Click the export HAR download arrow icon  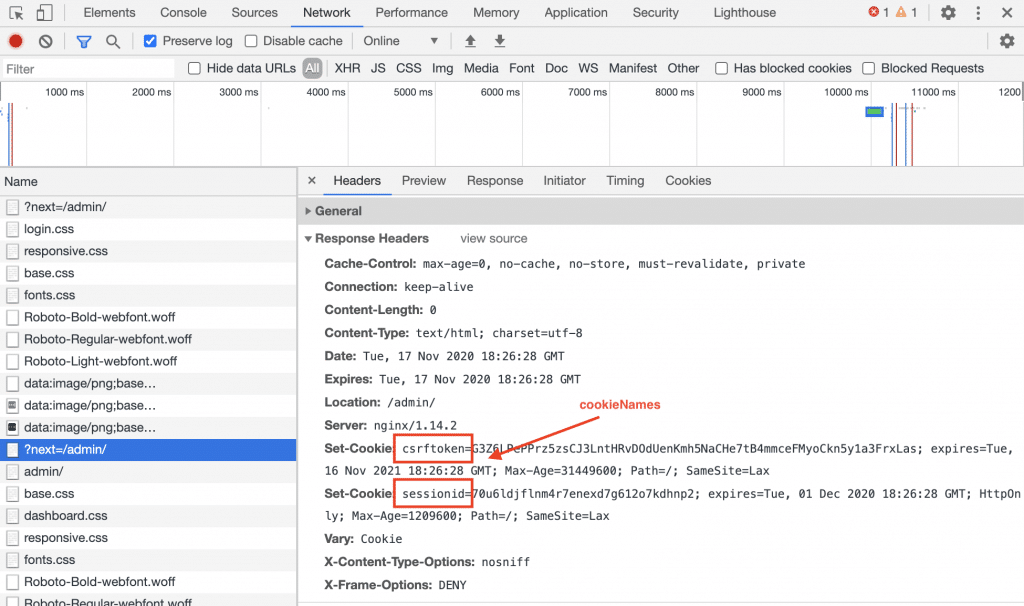tap(500, 41)
